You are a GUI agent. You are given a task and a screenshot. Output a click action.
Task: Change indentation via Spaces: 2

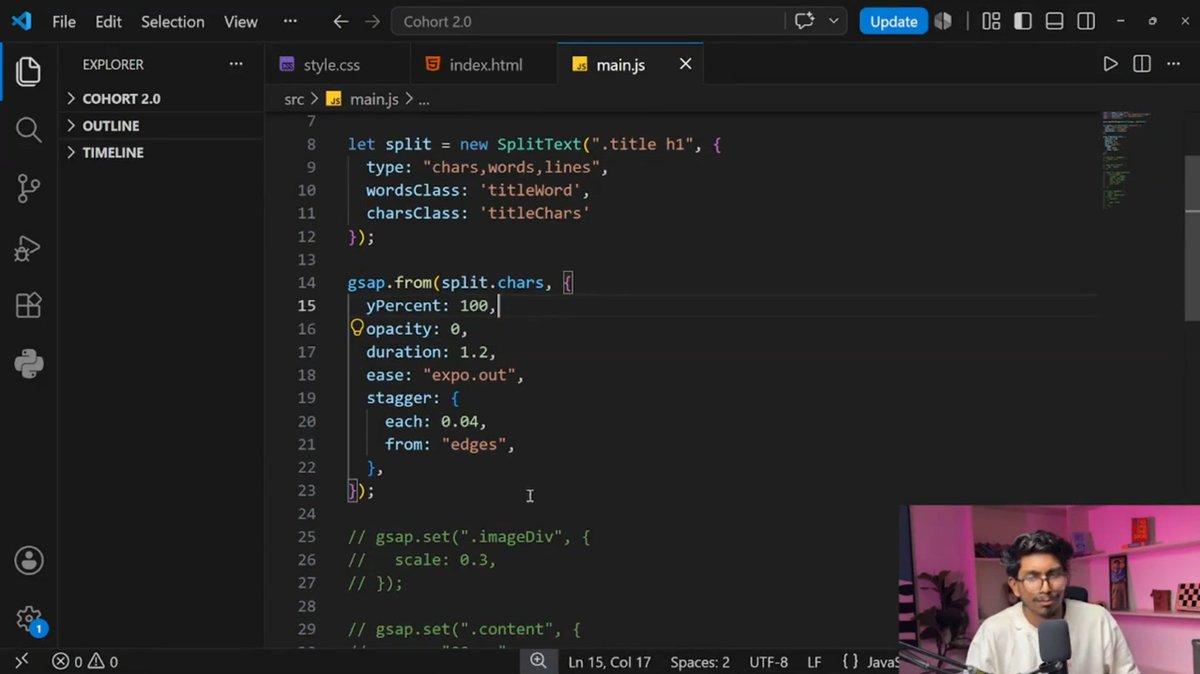(x=700, y=662)
